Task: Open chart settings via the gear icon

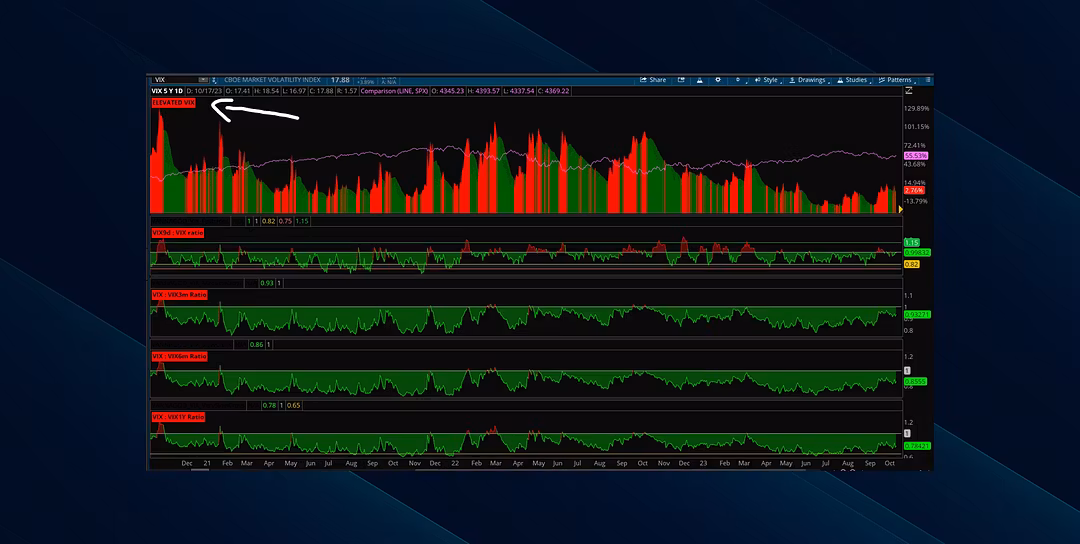Action: (x=718, y=80)
